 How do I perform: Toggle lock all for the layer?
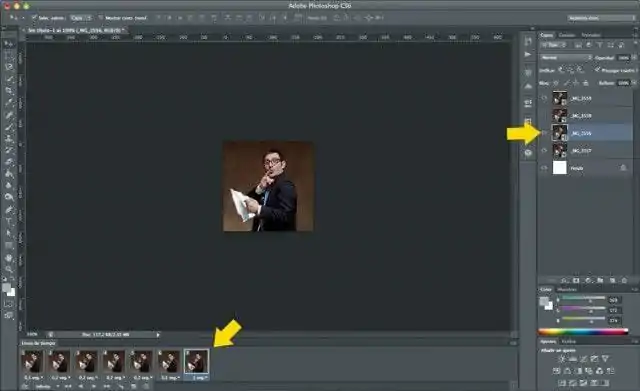tap(586, 83)
